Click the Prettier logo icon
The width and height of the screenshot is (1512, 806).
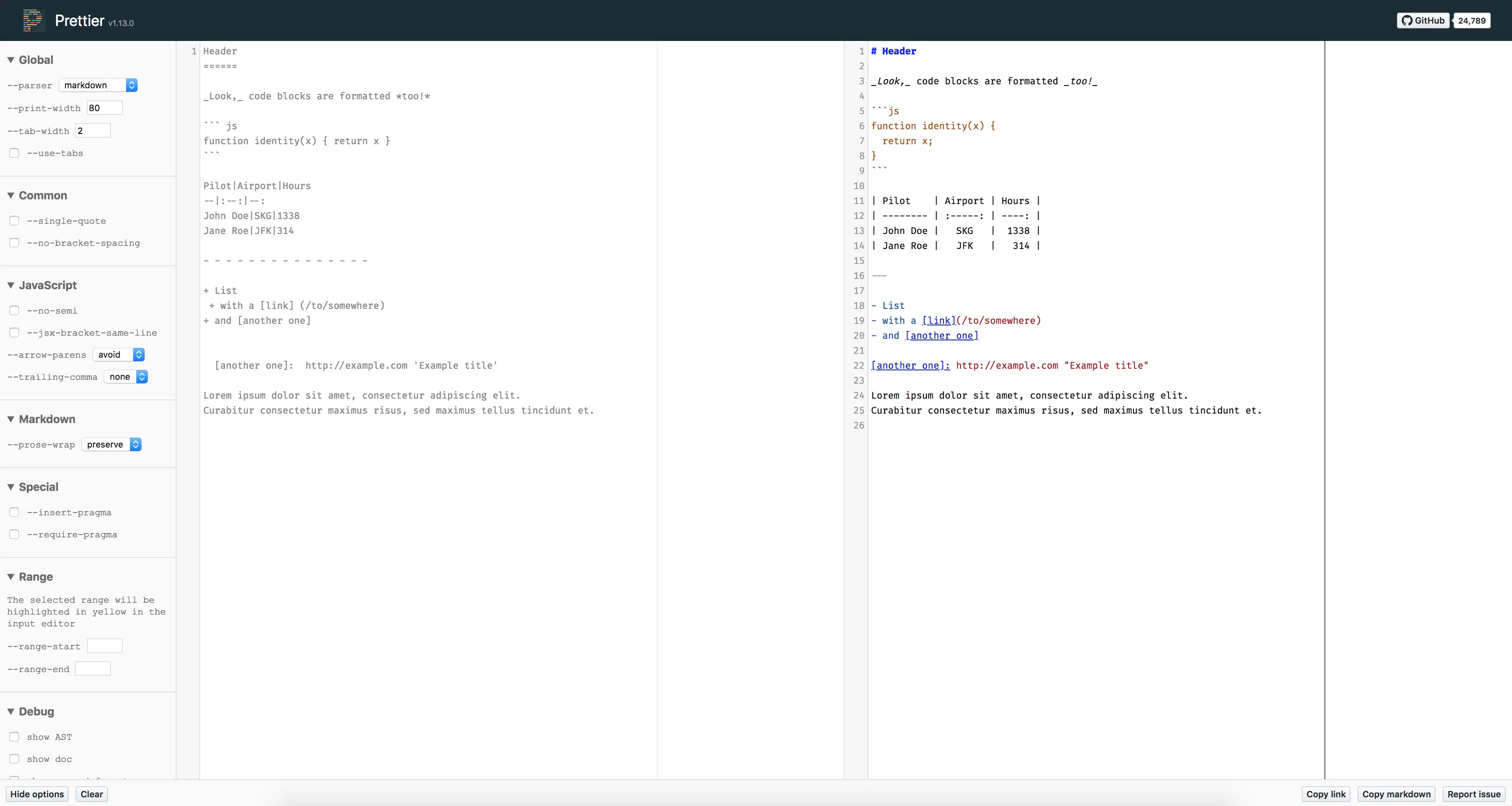tap(33, 20)
